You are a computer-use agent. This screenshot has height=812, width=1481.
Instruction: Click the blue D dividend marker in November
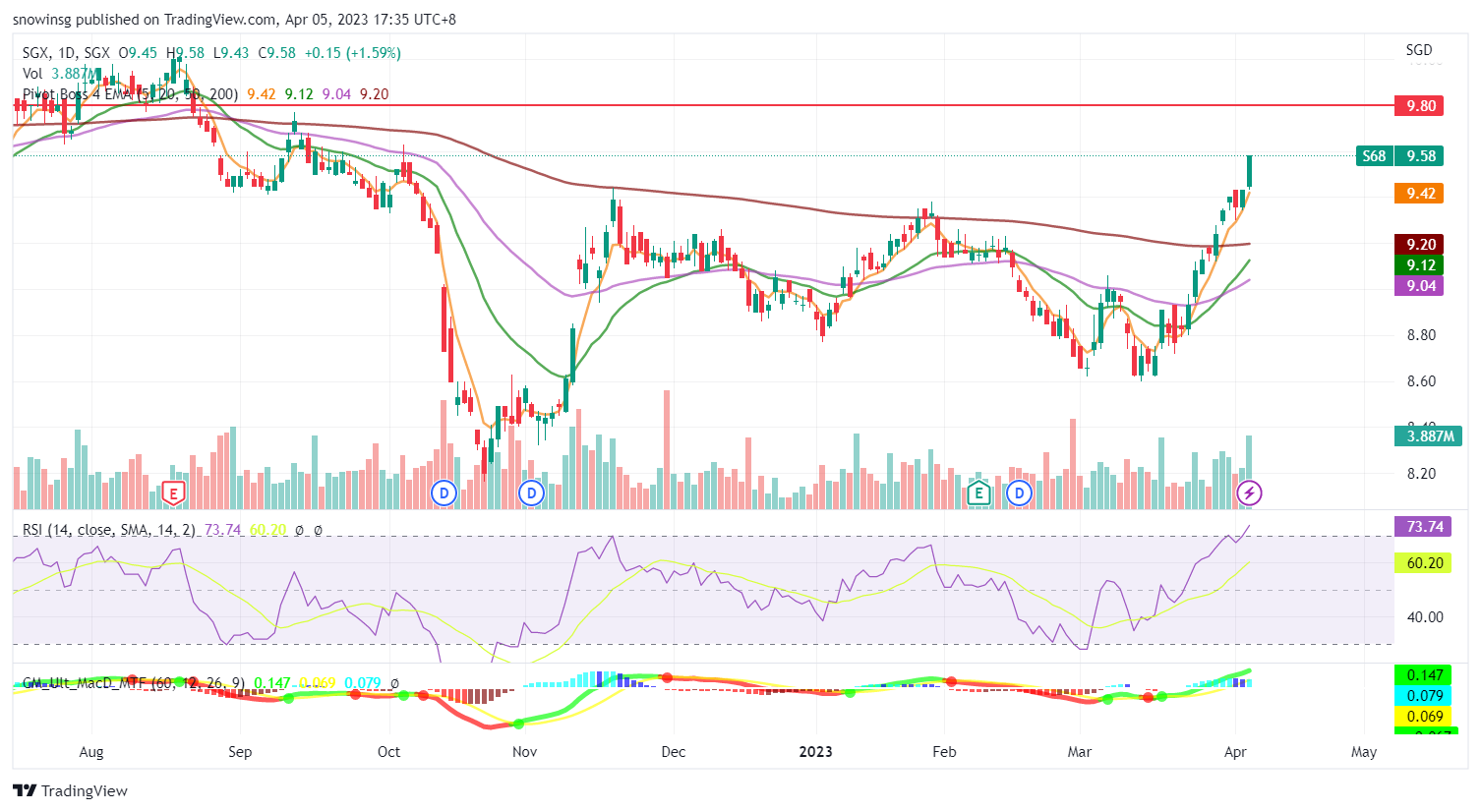pyautogui.click(x=532, y=493)
